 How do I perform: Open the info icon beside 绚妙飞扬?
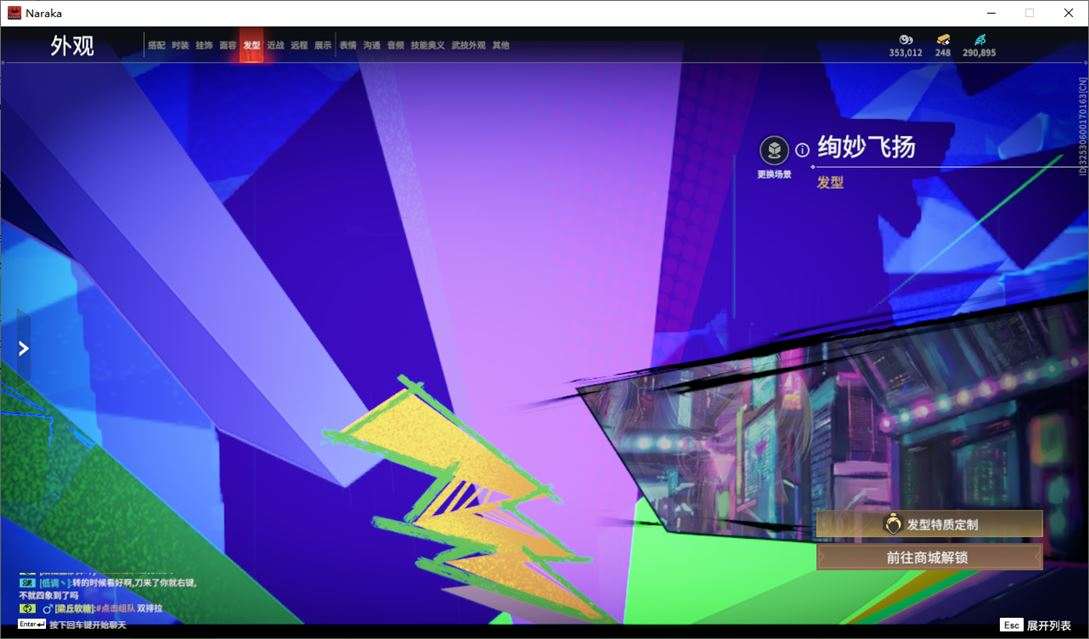tap(802, 149)
